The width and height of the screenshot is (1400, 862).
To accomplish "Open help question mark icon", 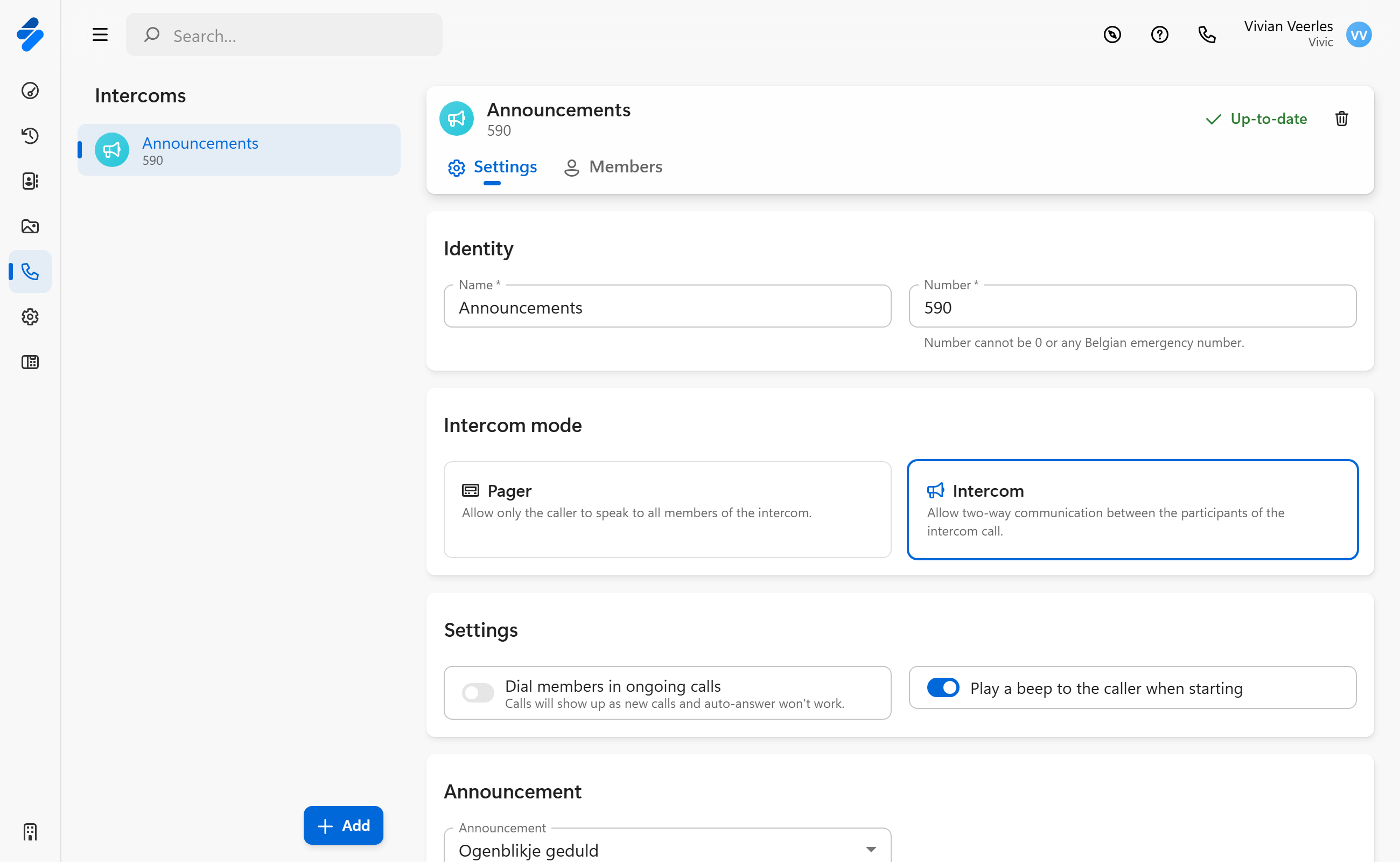I will tap(1159, 36).
